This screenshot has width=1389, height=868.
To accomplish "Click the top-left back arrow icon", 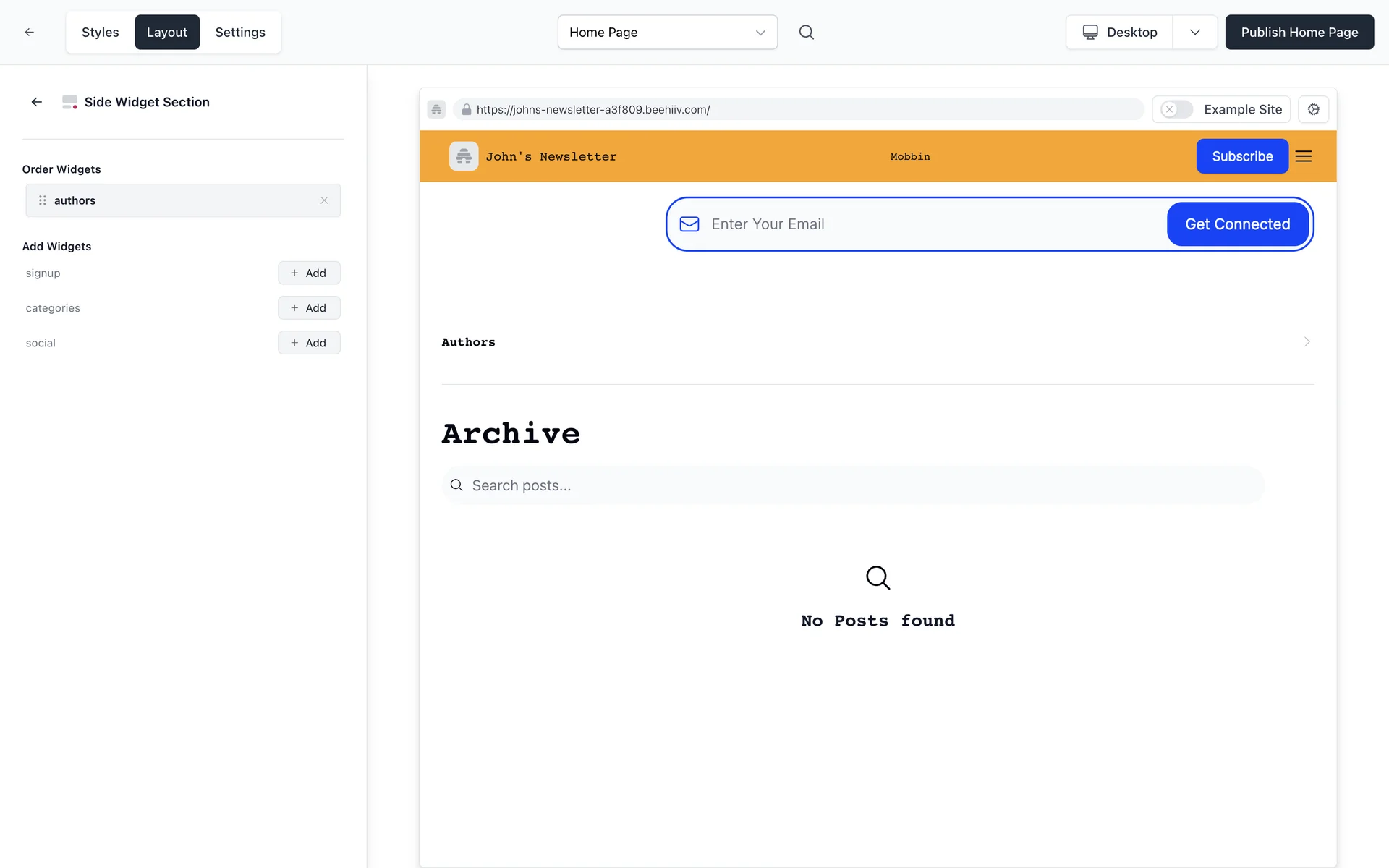I will pos(30,32).
